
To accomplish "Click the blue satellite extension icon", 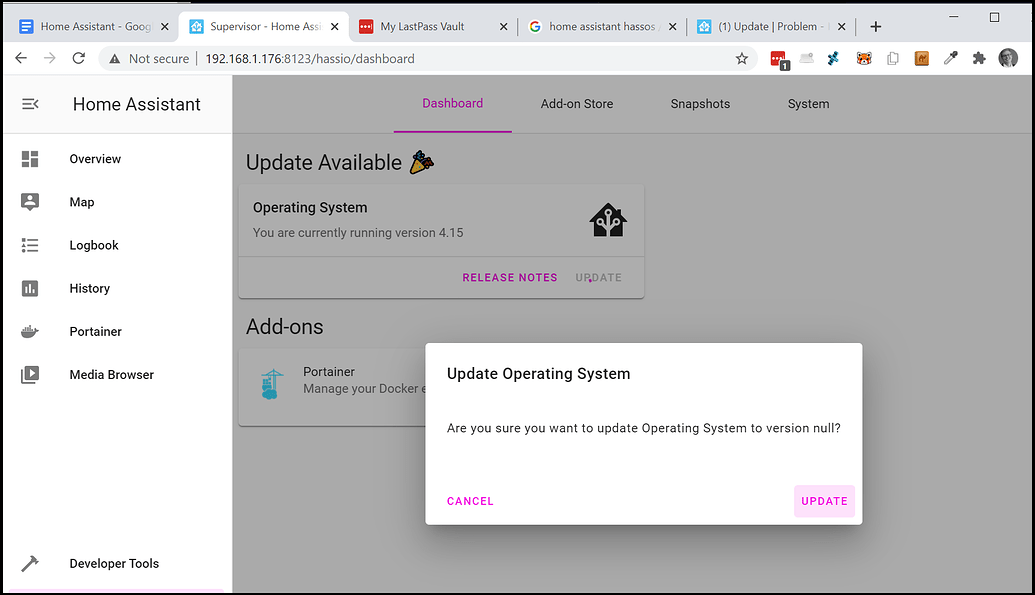I will pos(834,59).
